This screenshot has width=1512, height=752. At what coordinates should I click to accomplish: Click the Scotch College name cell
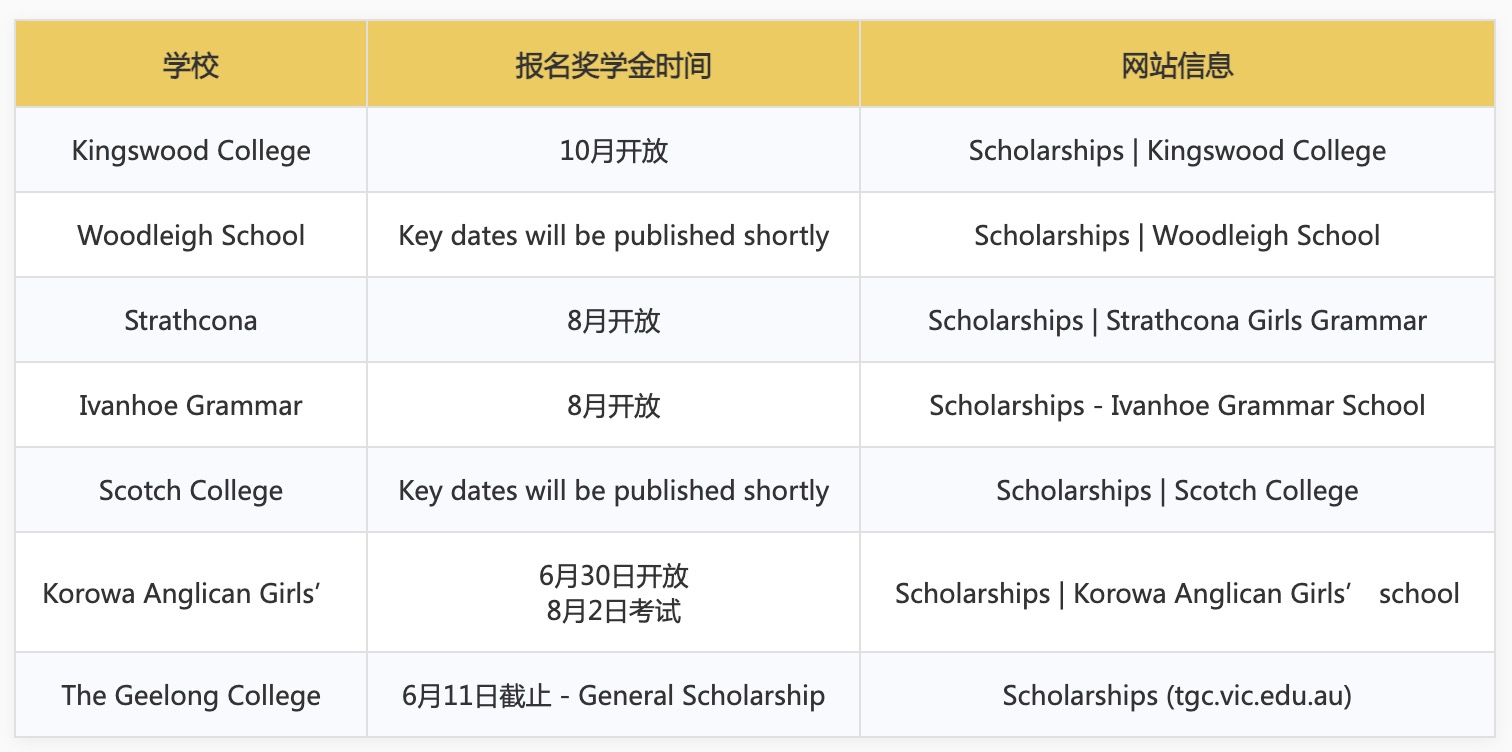191,490
